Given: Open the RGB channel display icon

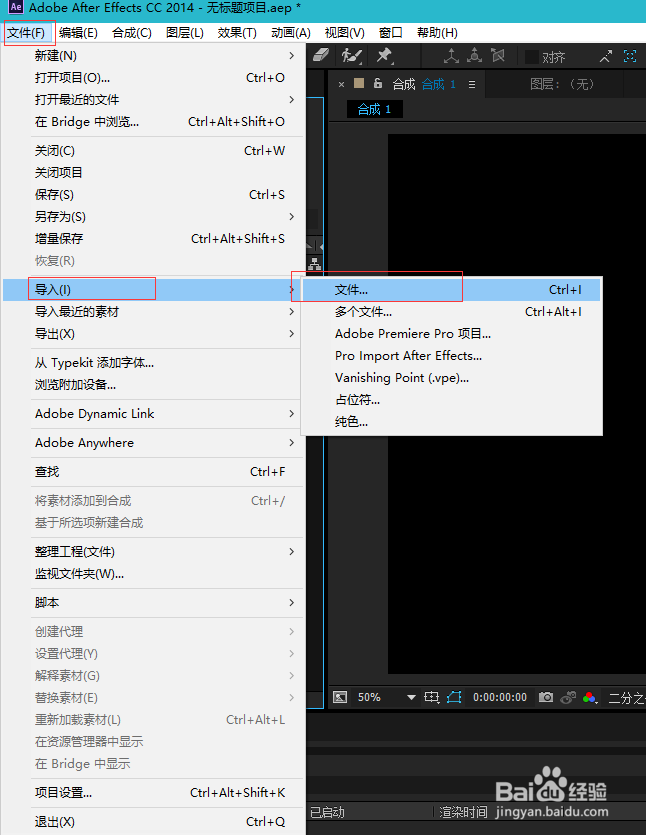Looking at the screenshot, I should pyautogui.click(x=590, y=698).
